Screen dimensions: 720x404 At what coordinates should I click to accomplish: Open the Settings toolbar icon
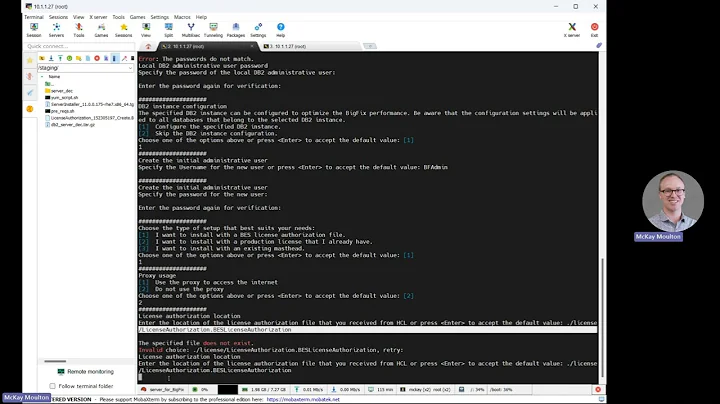click(258, 30)
